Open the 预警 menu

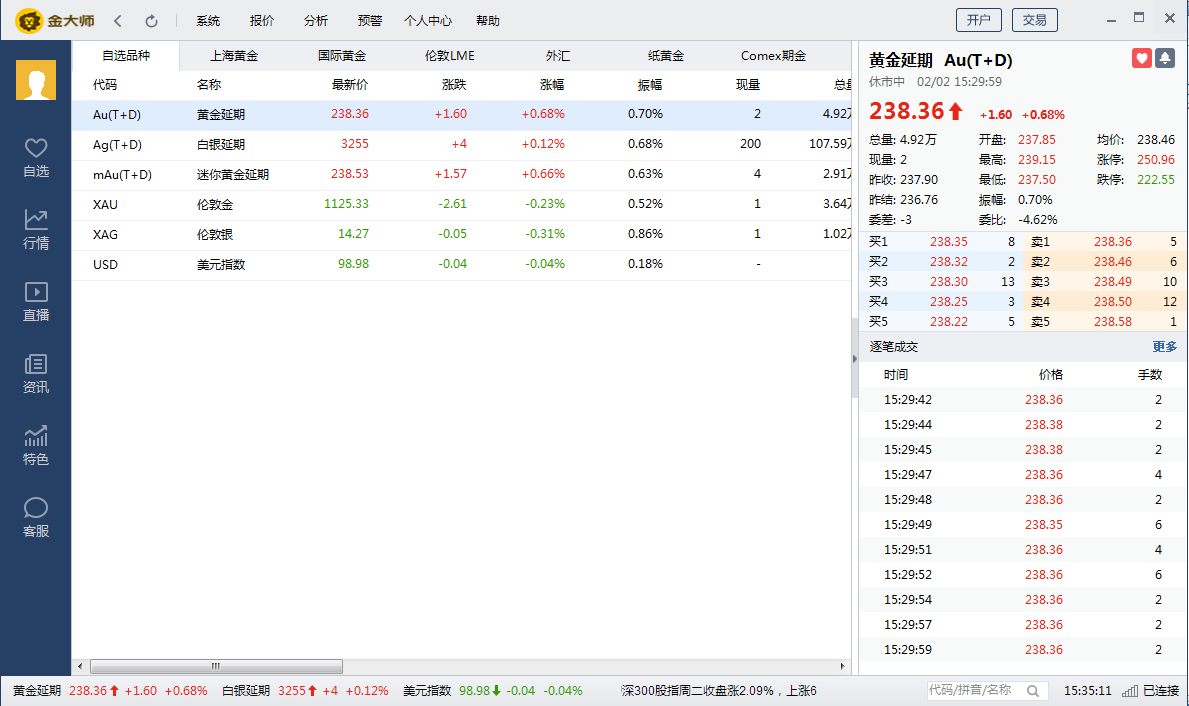[369, 21]
